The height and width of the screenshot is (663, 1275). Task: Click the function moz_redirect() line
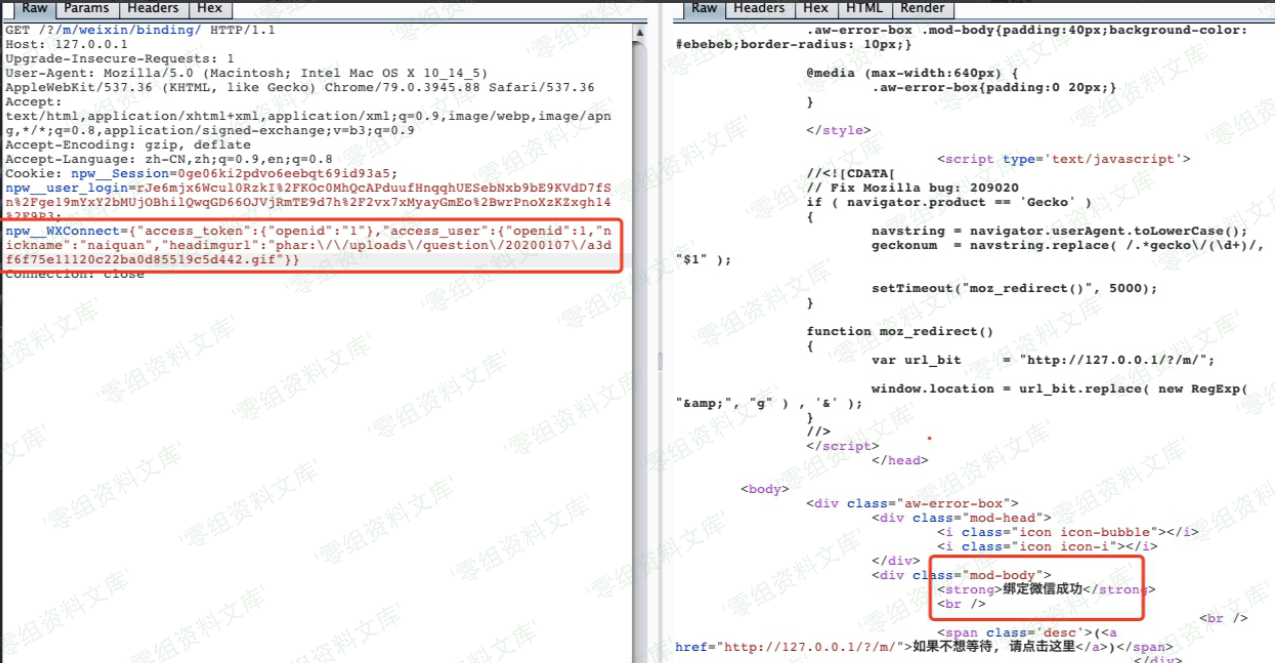click(900, 332)
